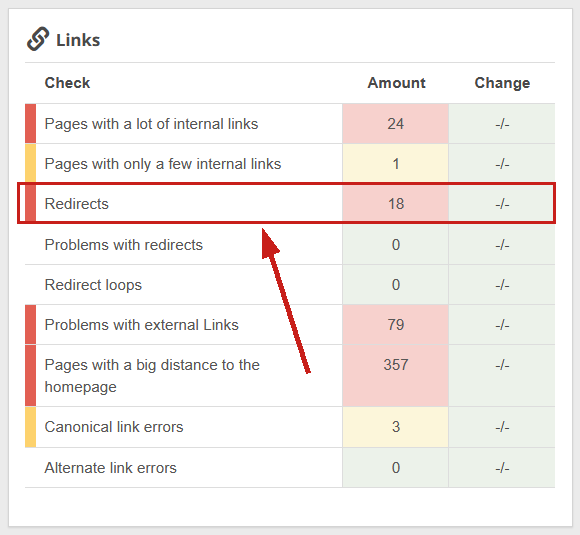Image resolution: width=580 pixels, height=535 pixels.
Task: Click red severity bar of external Links row
Action: pos(30,325)
